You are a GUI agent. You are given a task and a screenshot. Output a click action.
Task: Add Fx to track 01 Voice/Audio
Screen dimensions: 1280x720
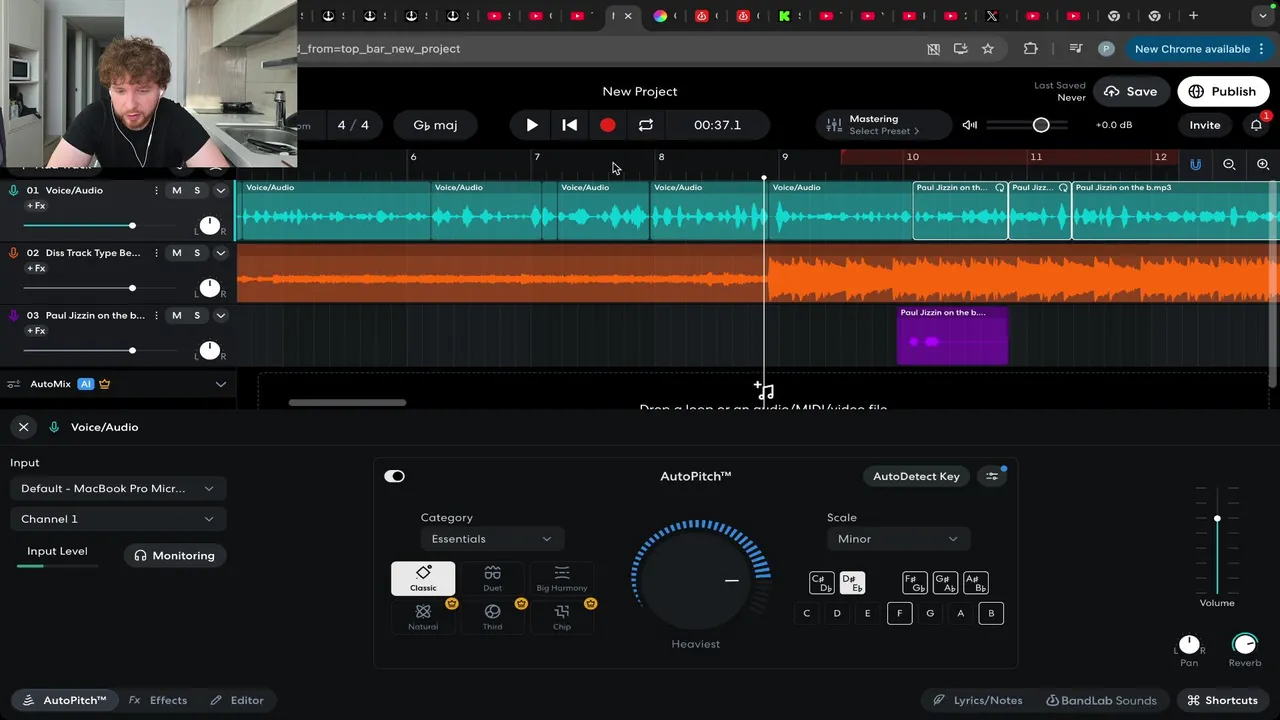[x=36, y=206]
